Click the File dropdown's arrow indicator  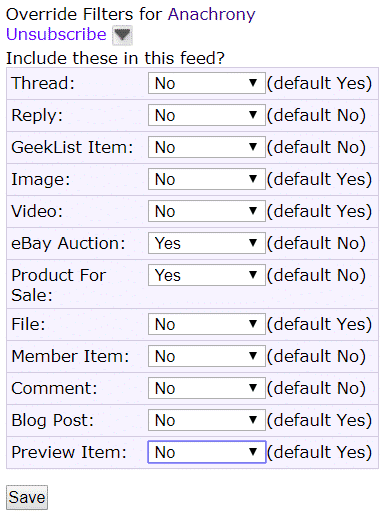(253, 323)
